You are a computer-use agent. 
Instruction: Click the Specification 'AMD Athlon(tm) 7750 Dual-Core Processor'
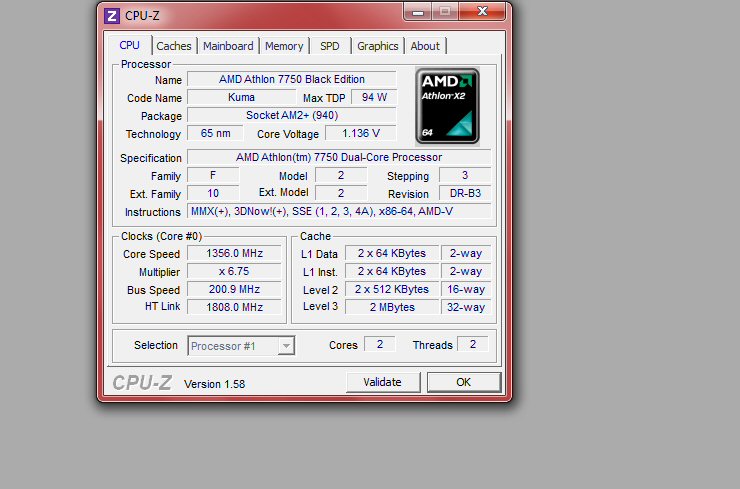(x=339, y=157)
